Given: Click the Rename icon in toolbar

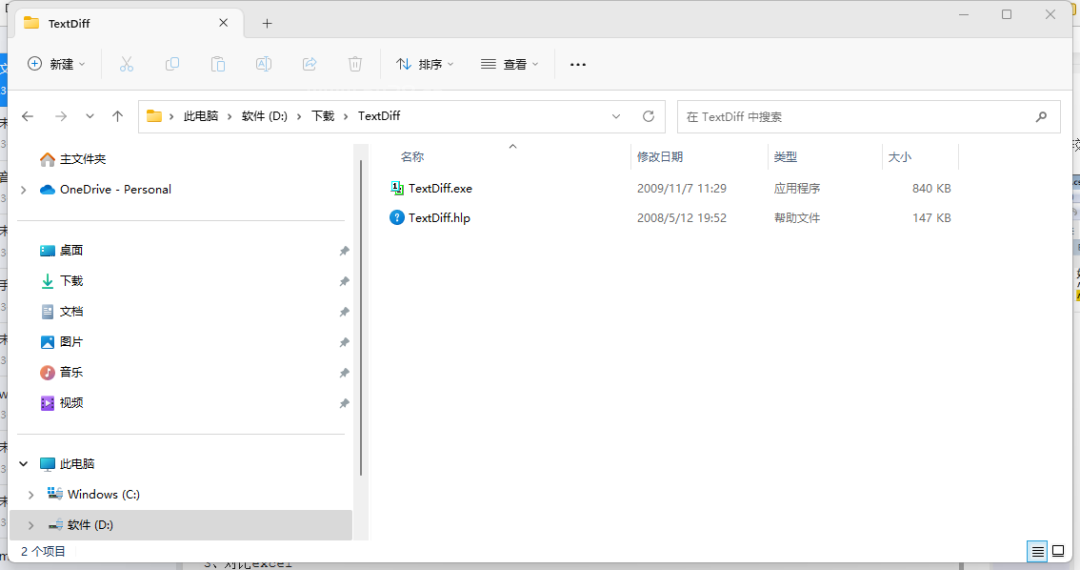Looking at the screenshot, I should (x=263, y=64).
